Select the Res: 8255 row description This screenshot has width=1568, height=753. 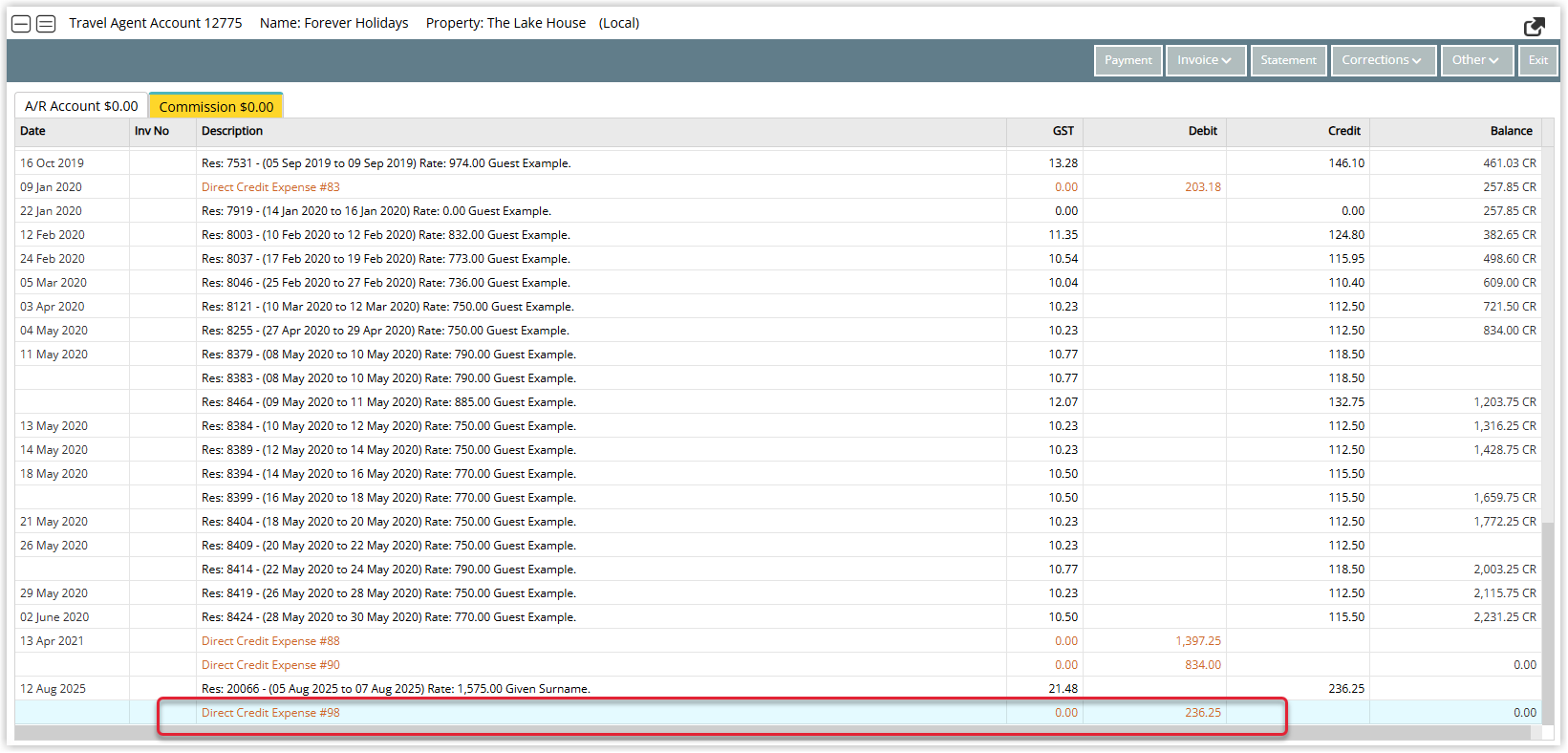385,331
